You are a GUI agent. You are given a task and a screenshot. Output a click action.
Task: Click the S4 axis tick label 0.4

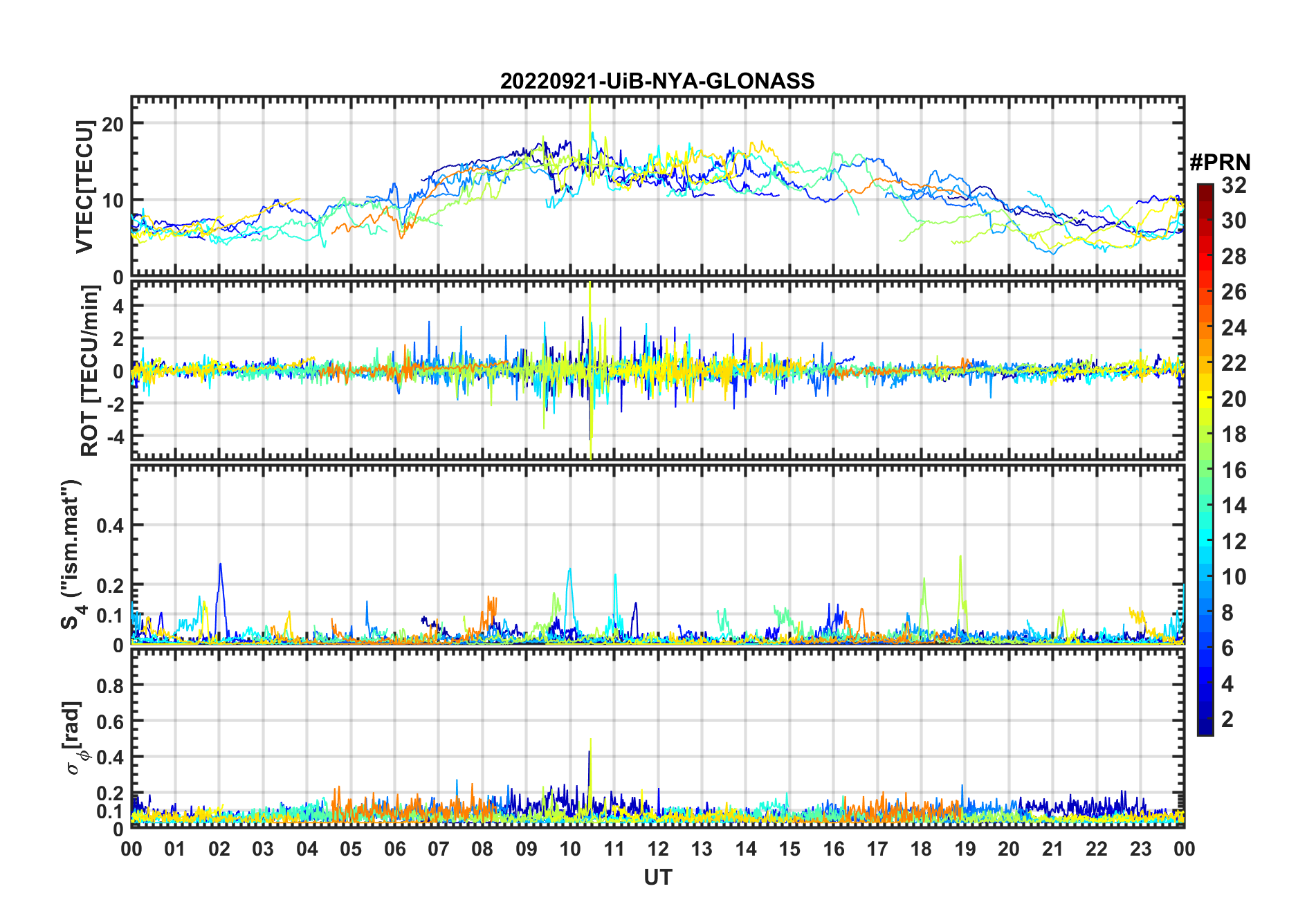111,526
